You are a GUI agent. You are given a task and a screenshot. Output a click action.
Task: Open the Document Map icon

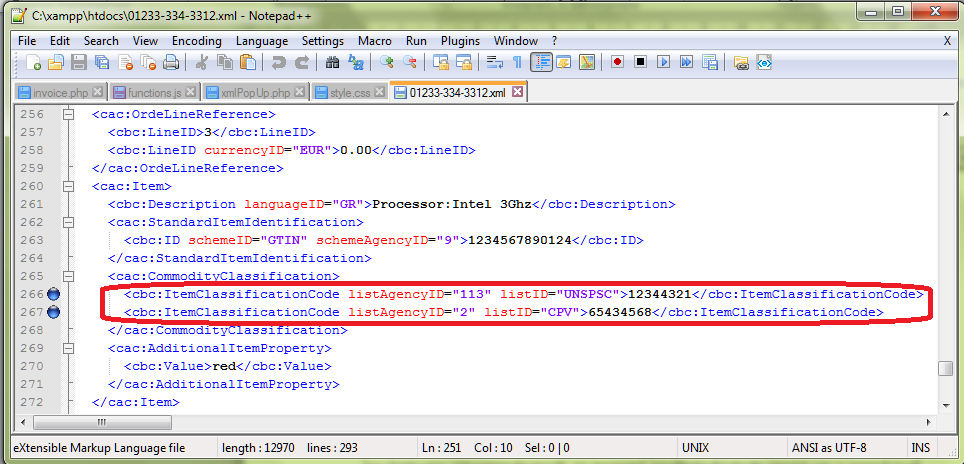click(x=587, y=62)
